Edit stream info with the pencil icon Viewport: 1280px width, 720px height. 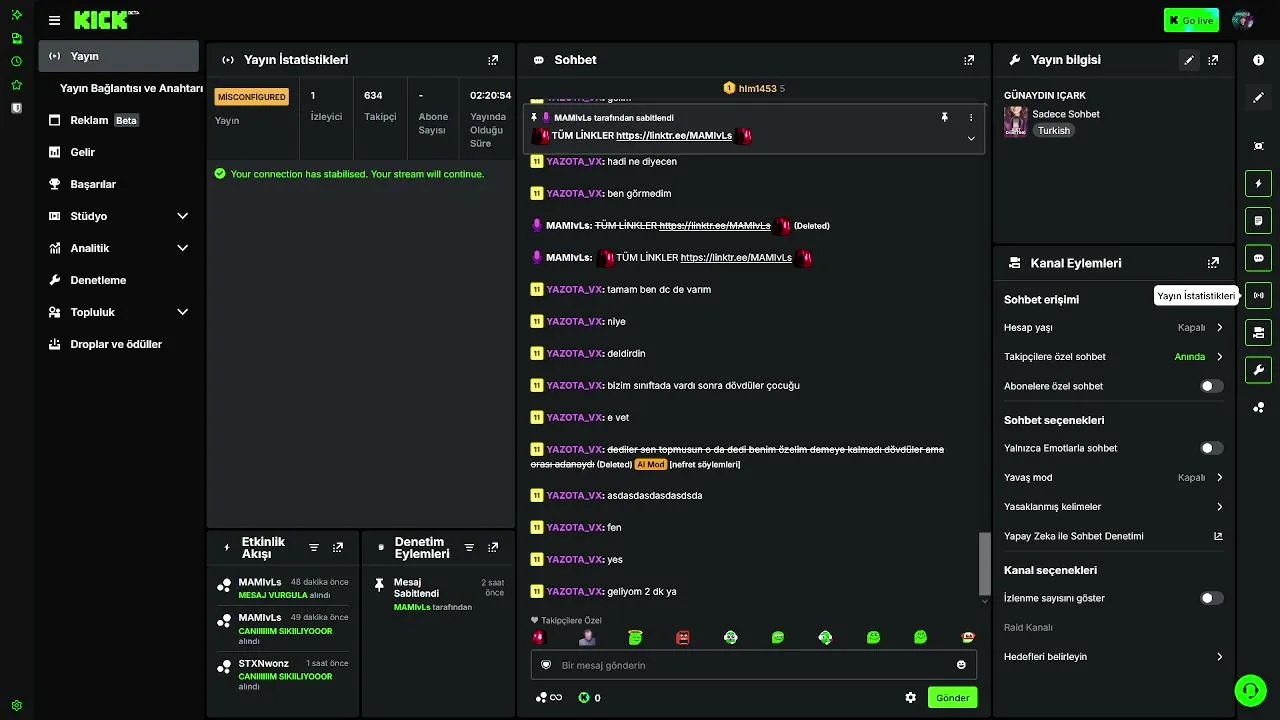pyautogui.click(x=1189, y=60)
